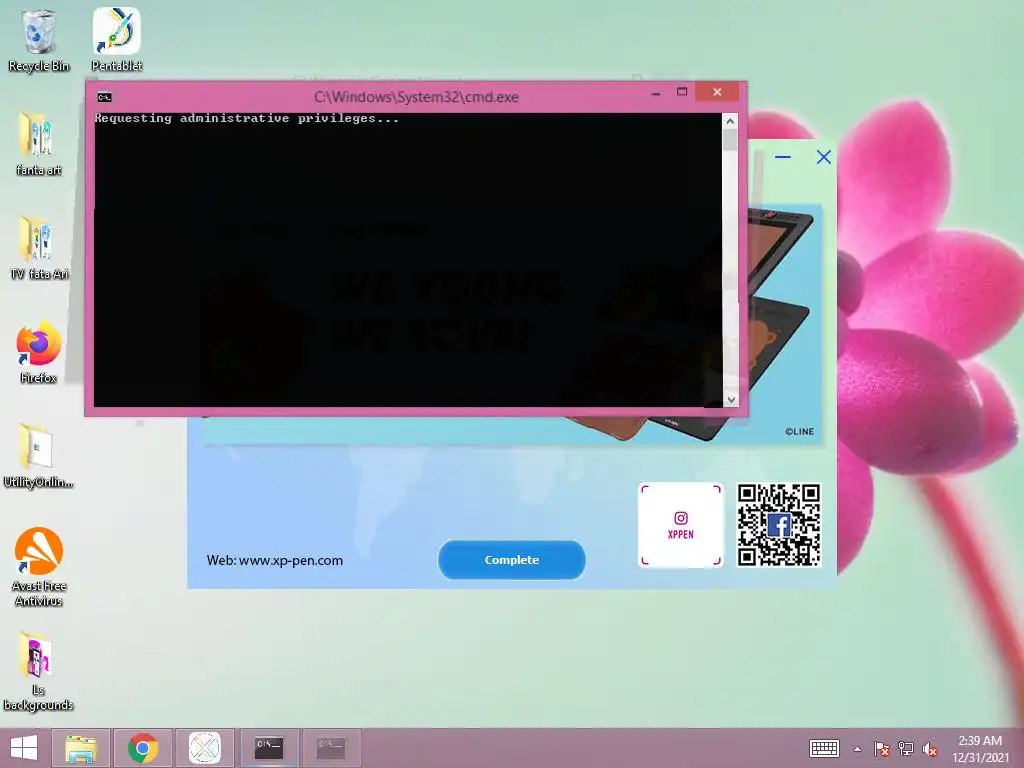This screenshot has height=768, width=1024.
Task: Open Avast Free Antivirus shortcut
Action: 39,567
